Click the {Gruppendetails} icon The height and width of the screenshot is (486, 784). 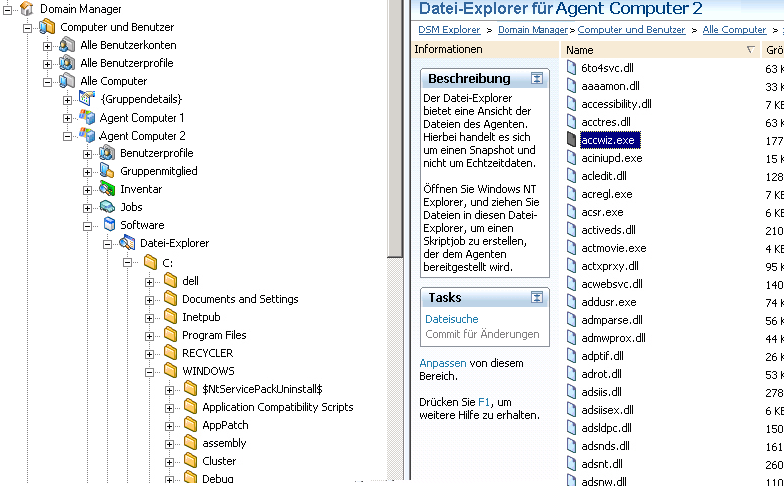[87, 99]
